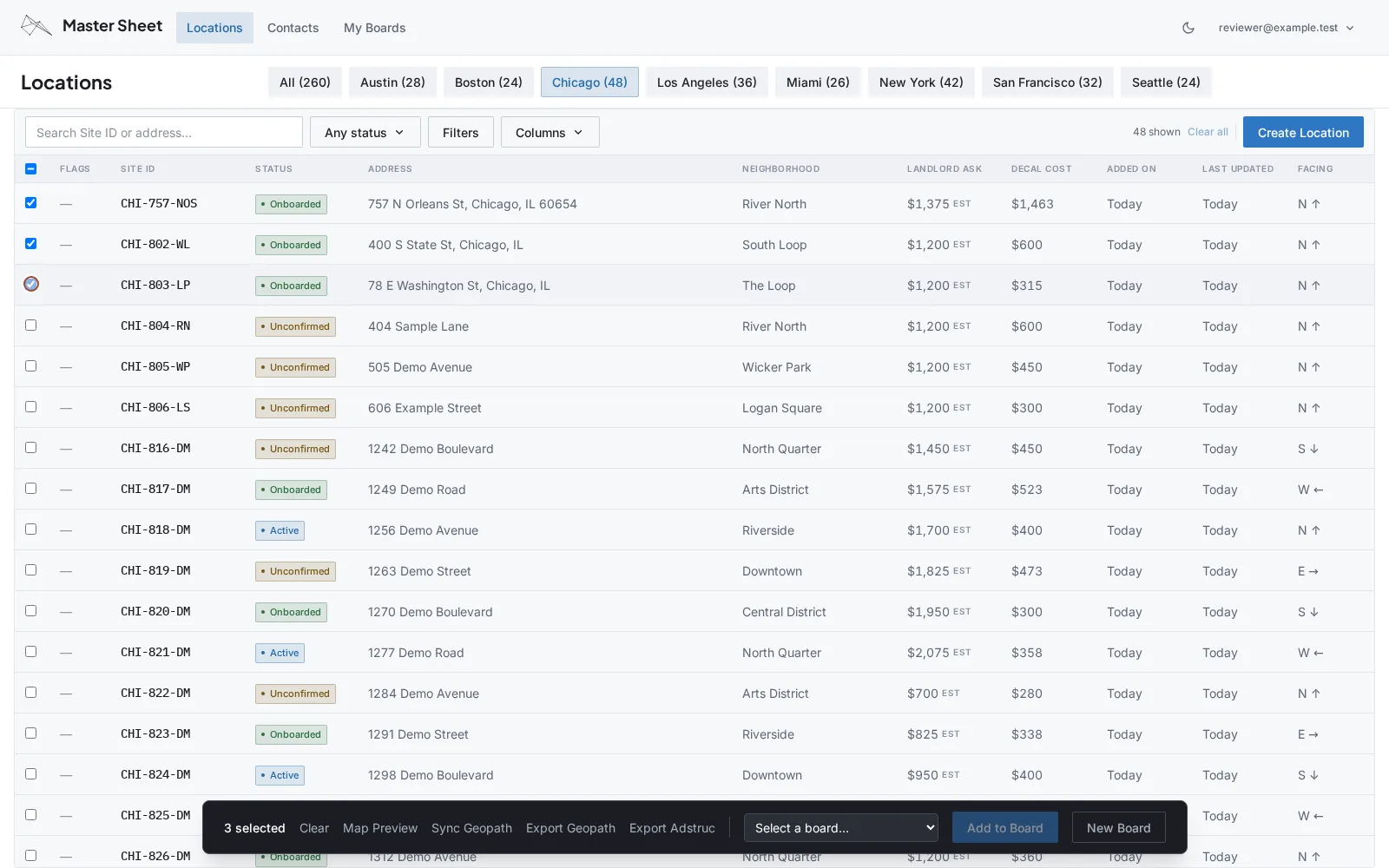This screenshot has height=868, width=1389.
Task: Focus the Search Site ID or address field
Action: 164,132
